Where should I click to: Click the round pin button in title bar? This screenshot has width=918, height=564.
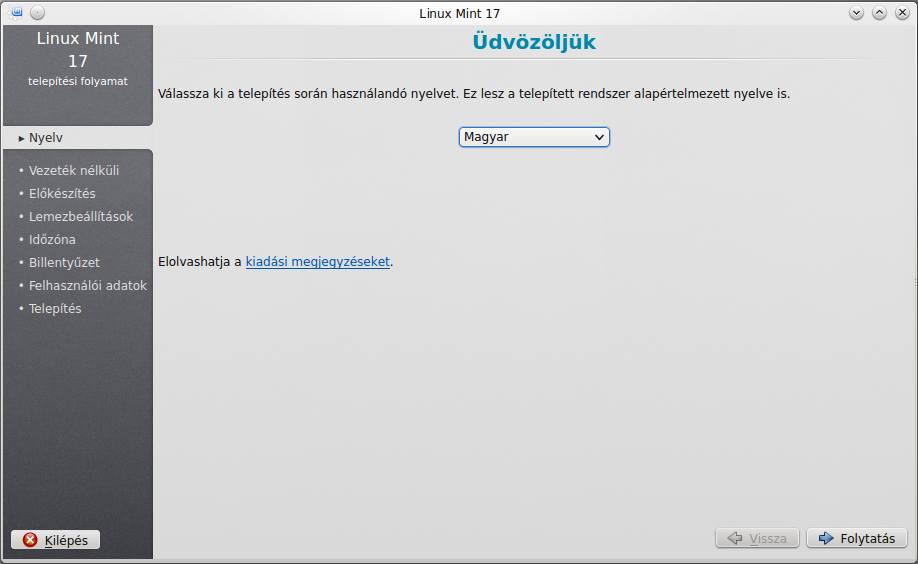click(x=37, y=12)
